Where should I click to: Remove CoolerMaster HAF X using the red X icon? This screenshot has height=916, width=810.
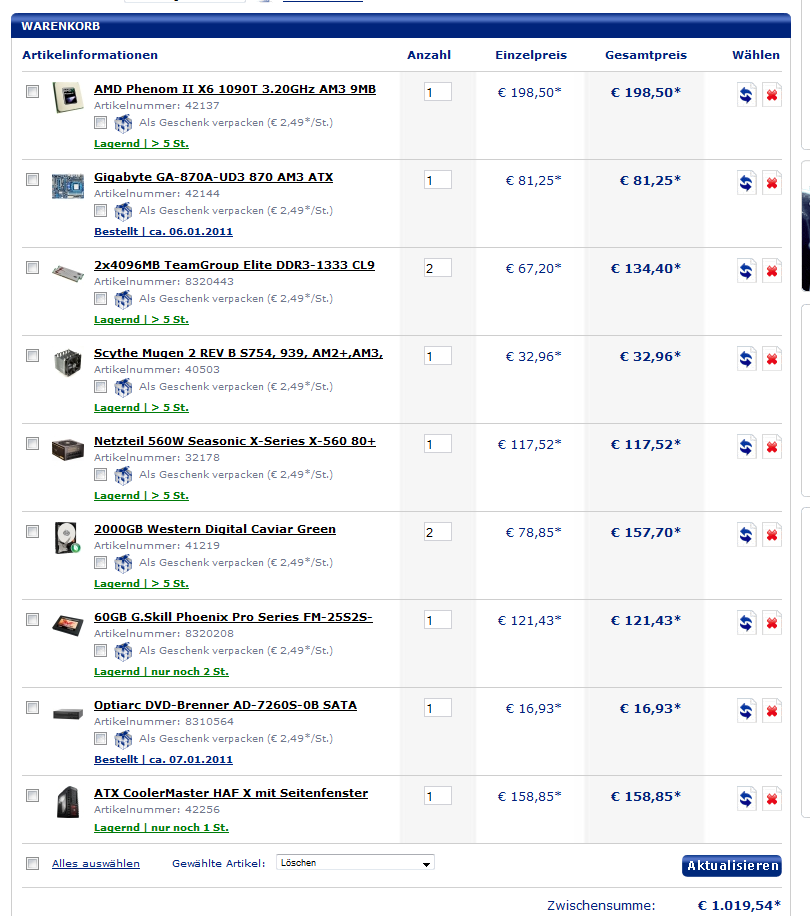point(772,799)
